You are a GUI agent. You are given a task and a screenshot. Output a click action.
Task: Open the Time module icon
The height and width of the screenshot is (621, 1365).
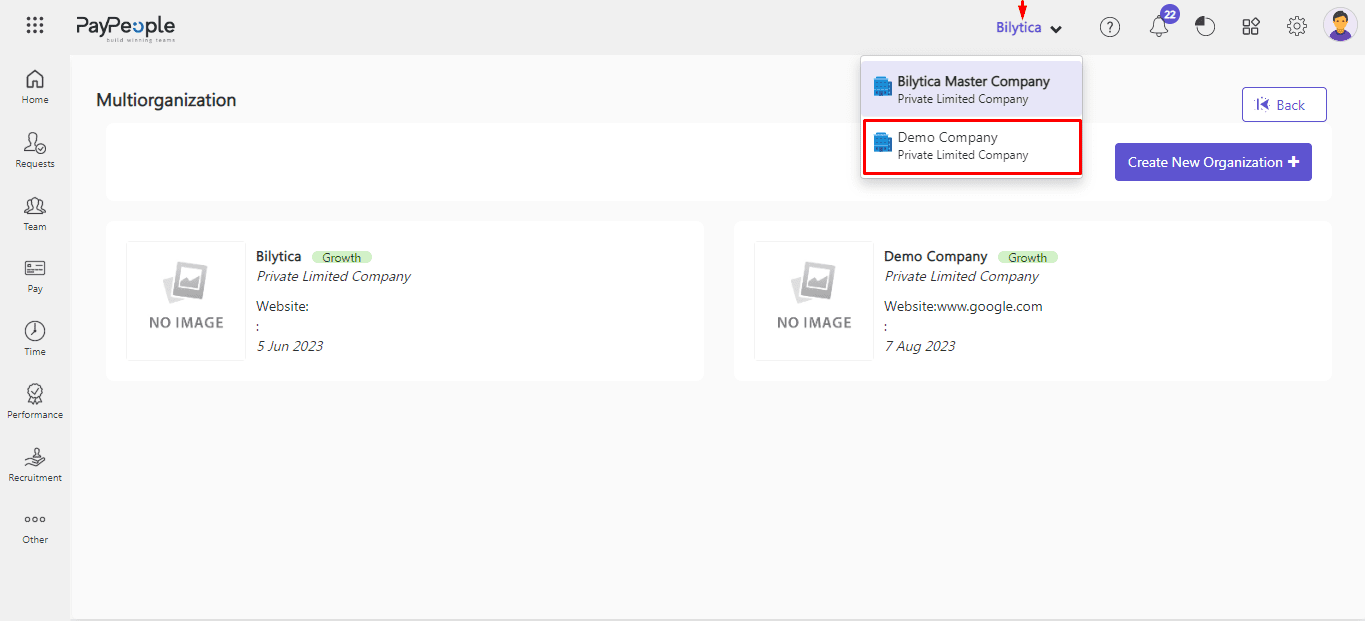coord(35,337)
